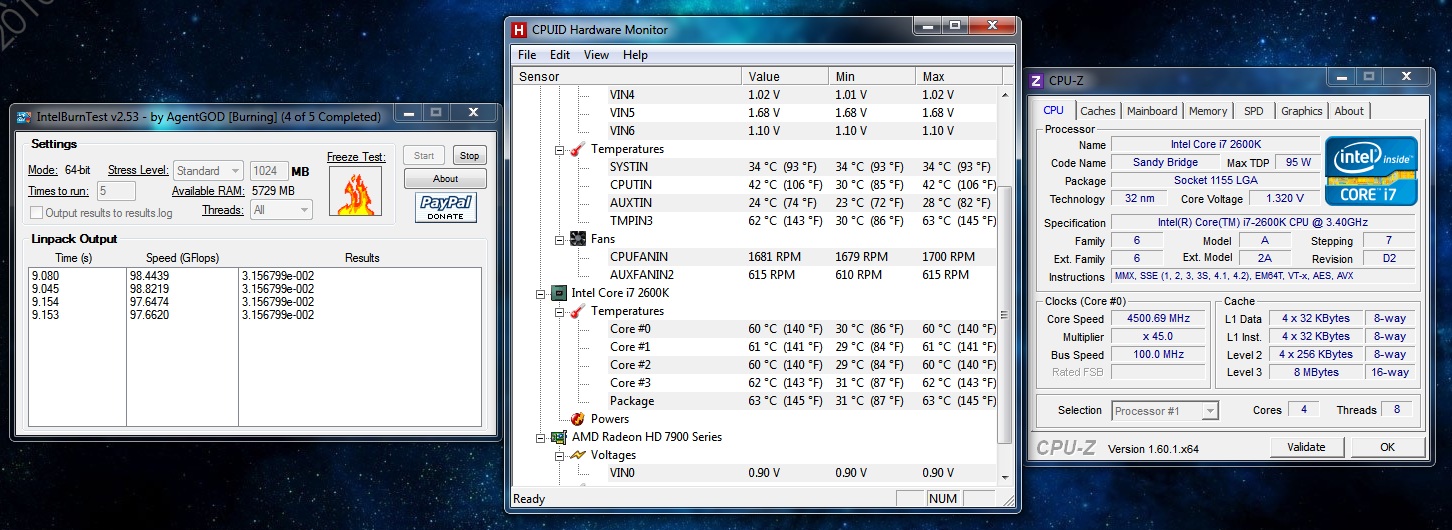Open the Help menu in HWMonitor

point(635,55)
